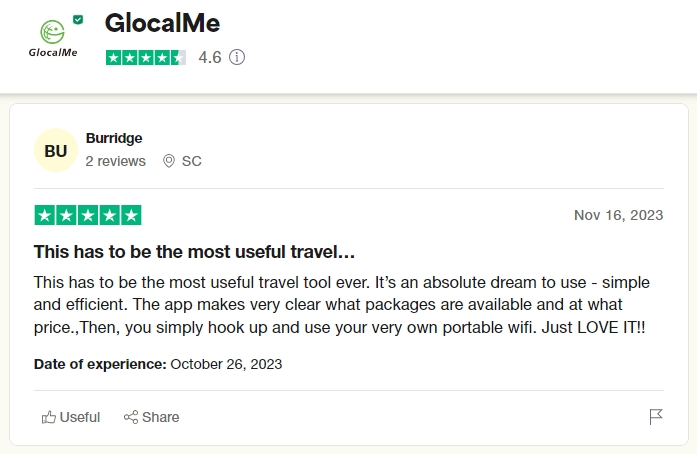Viewport: 697px width, 454px height.
Task: Click the Share icon
Action: click(x=131, y=417)
